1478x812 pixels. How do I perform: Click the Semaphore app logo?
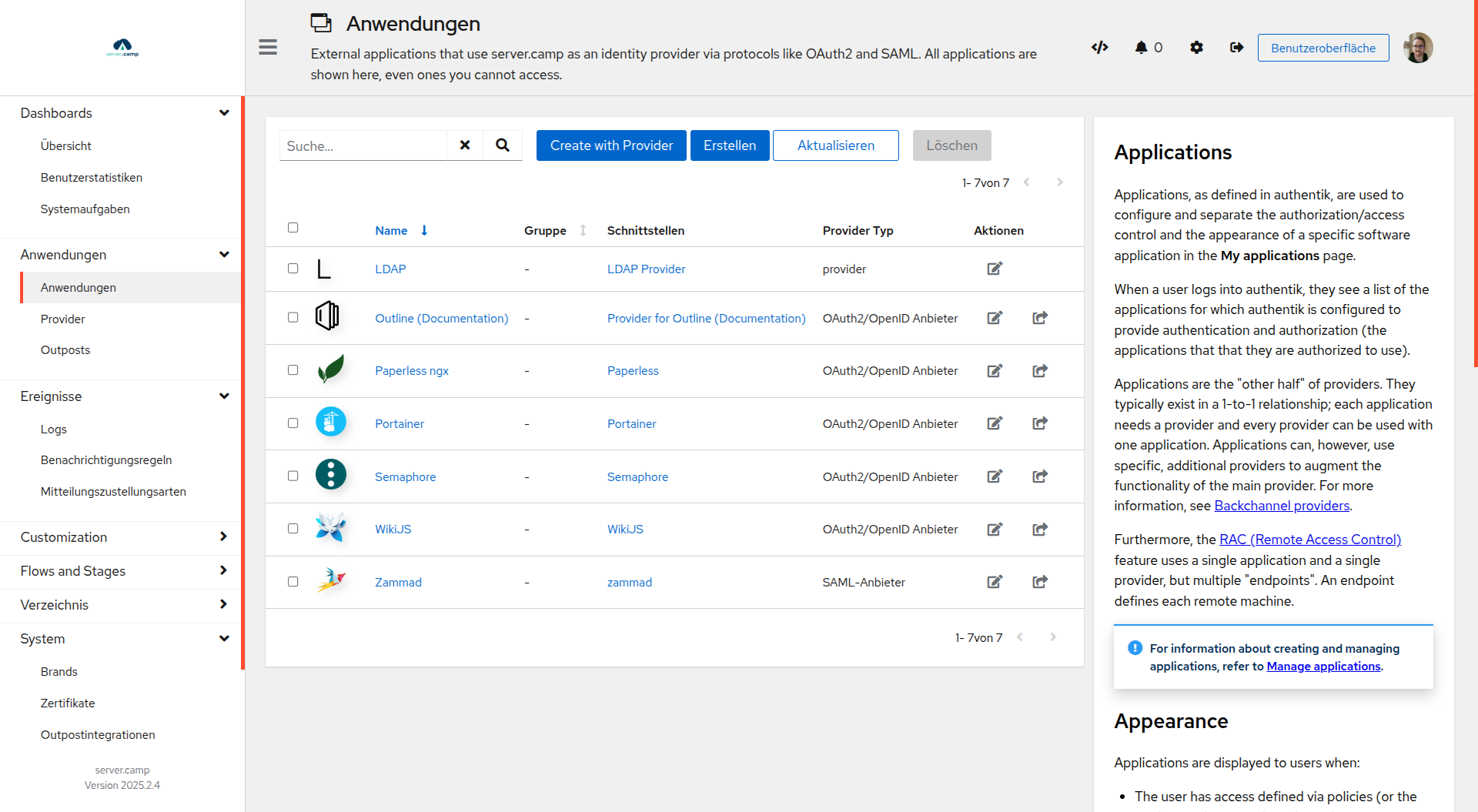(x=331, y=474)
